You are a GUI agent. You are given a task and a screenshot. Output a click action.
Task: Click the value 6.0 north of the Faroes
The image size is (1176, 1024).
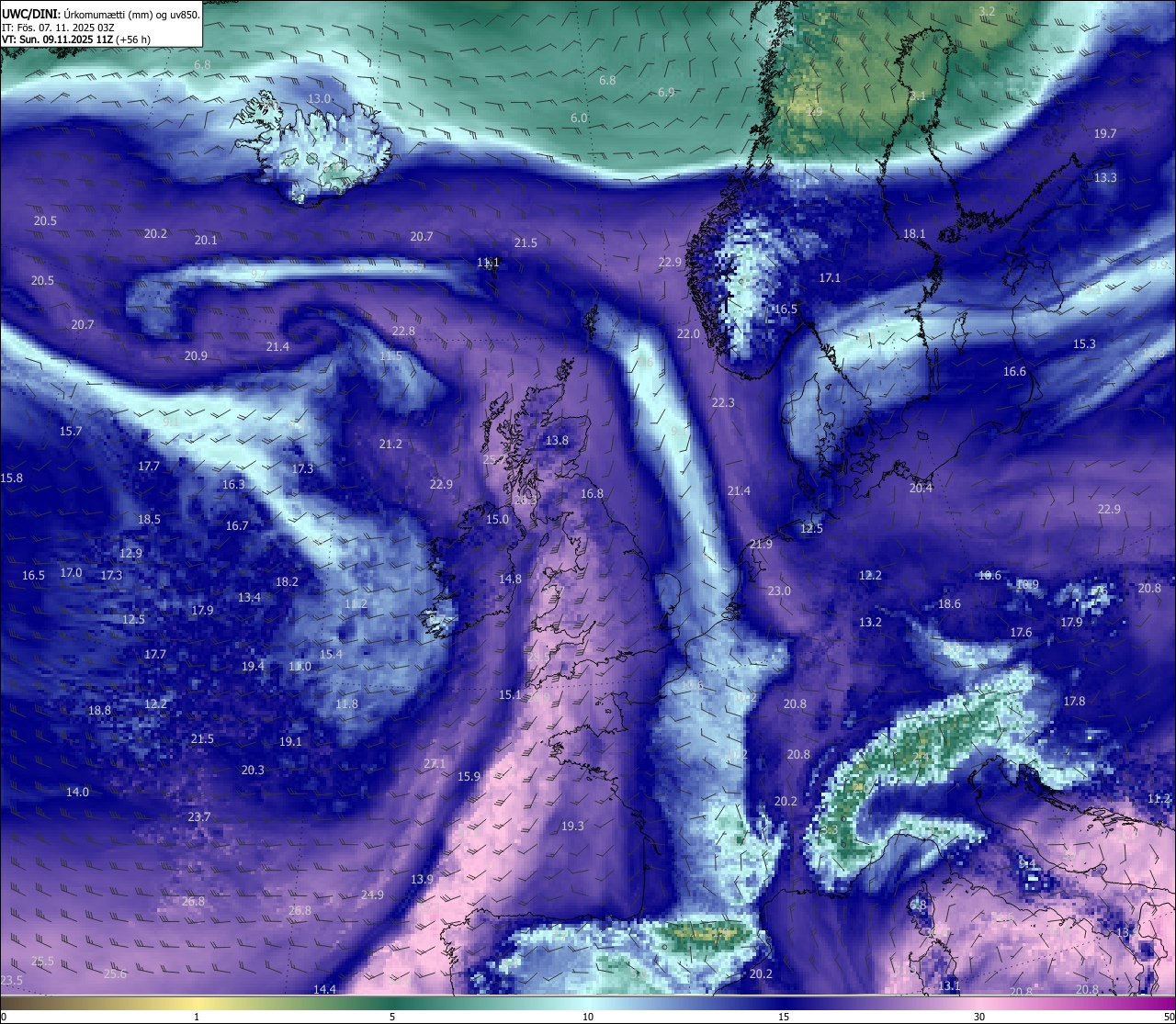(579, 118)
